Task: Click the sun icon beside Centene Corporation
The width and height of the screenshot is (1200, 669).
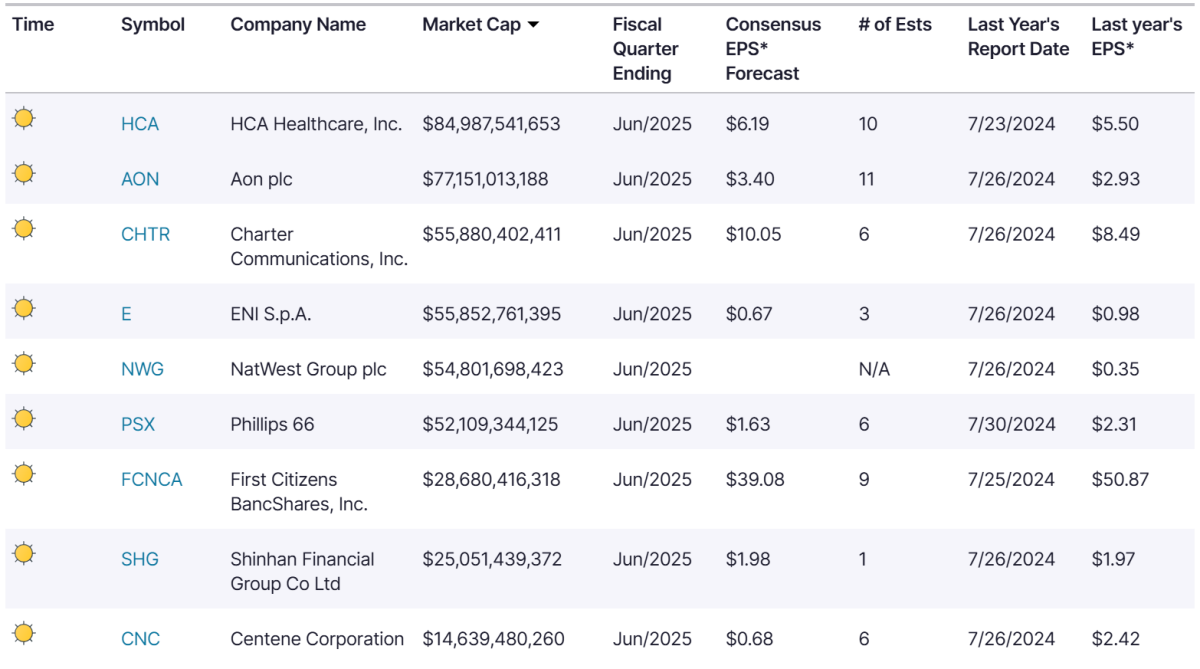Action: click(x=24, y=633)
